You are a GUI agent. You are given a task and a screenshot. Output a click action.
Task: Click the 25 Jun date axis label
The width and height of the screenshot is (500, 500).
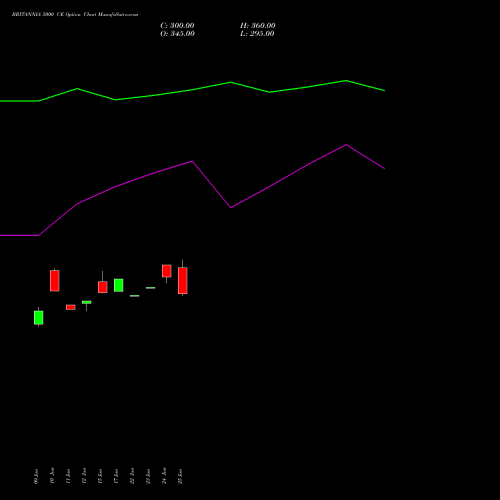[180, 476]
